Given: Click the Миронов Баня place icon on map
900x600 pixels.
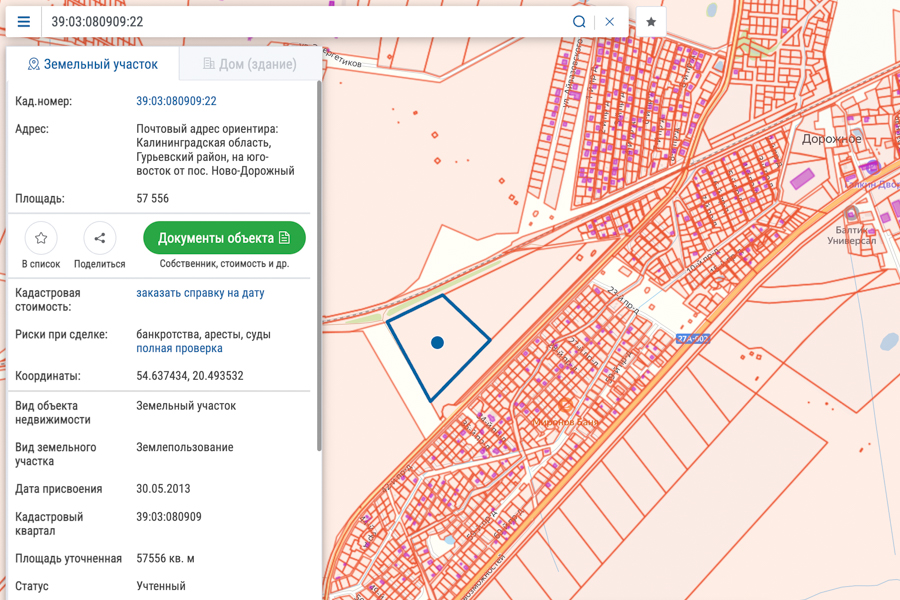Looking at the screenshot, I should pos(565,406).
